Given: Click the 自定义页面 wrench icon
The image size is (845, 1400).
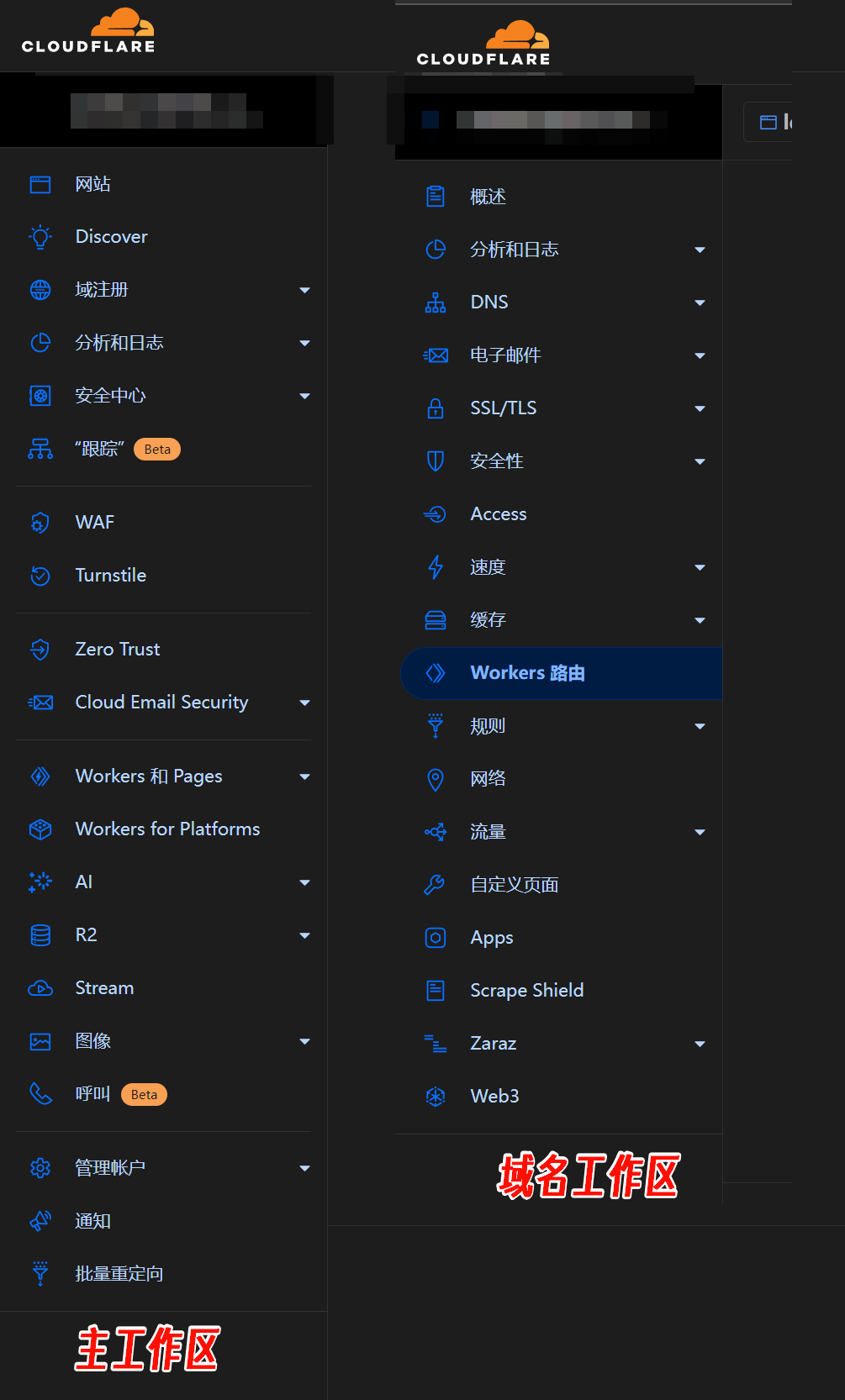Looking at the screenshot, I should click(x=436, y=885).
